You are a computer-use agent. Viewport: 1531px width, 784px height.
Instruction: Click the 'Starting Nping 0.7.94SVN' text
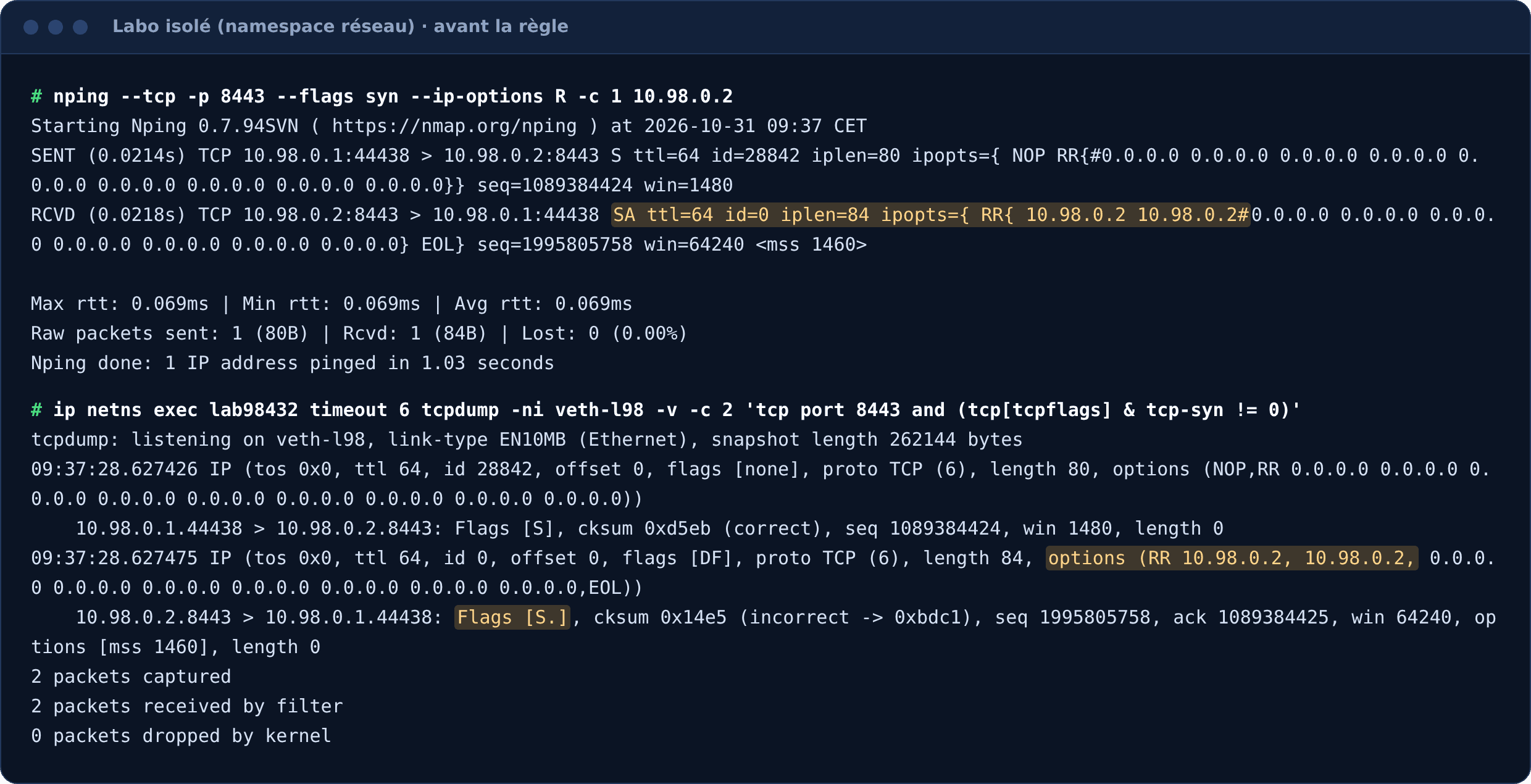[165, 126]
